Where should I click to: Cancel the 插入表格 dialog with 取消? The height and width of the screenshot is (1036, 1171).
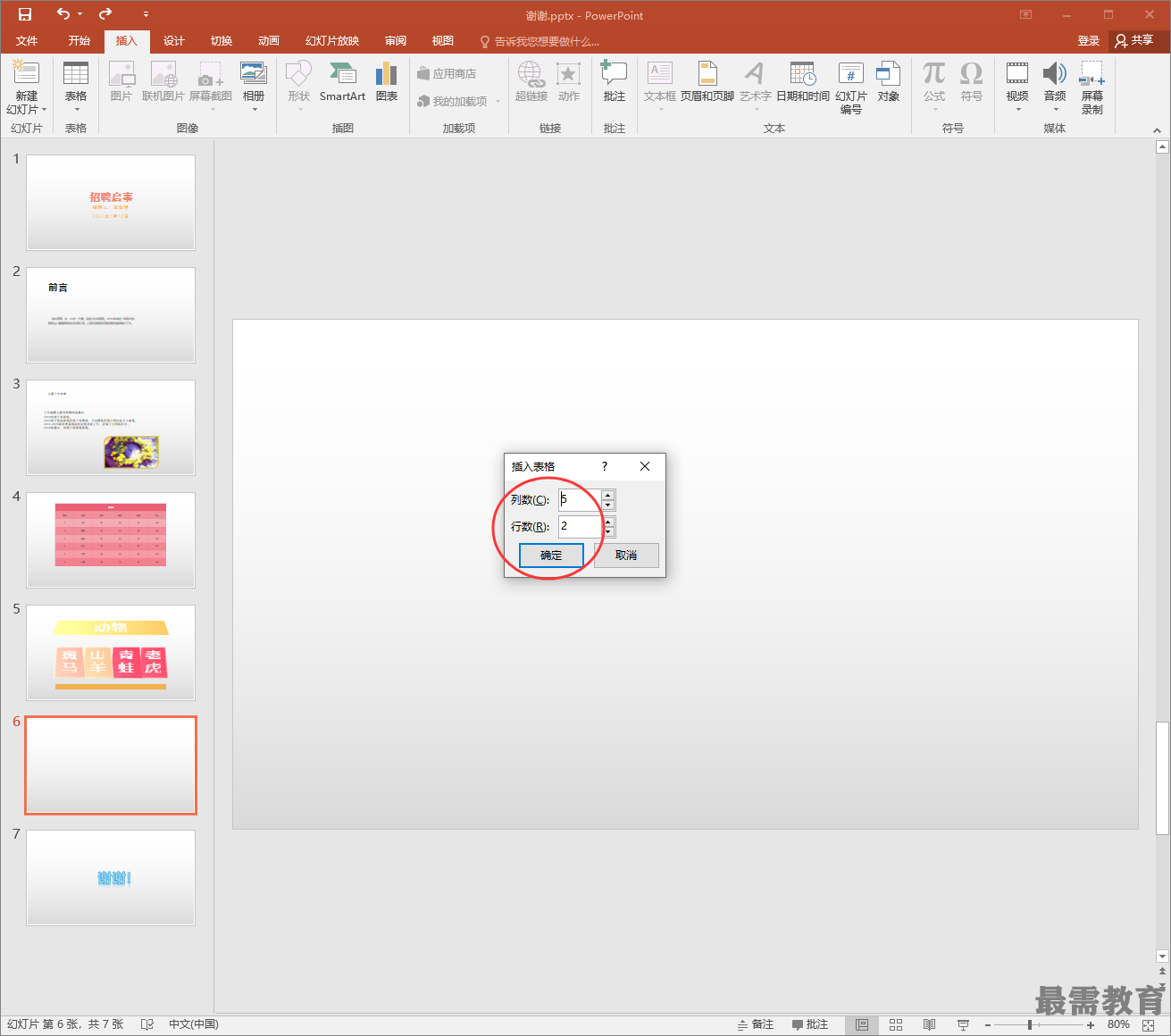point(626,556)
